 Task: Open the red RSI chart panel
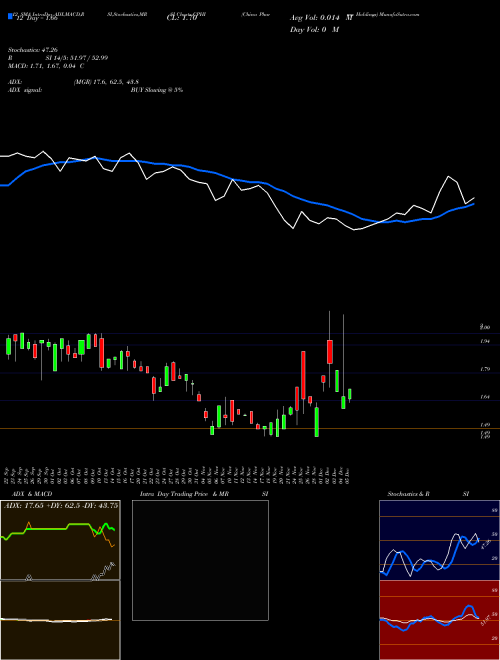[x=439, y=620]
